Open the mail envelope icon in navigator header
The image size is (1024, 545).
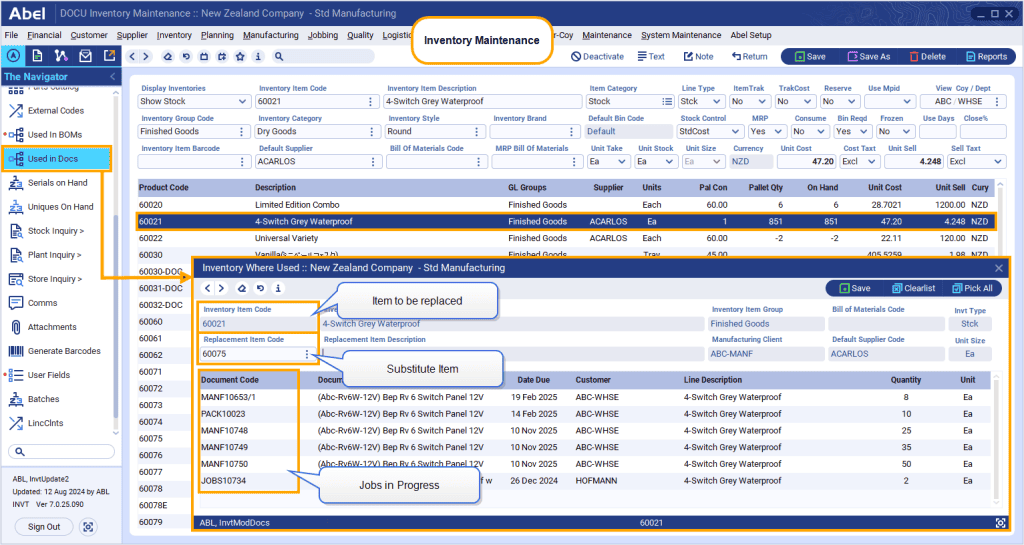tap(84, 56)
